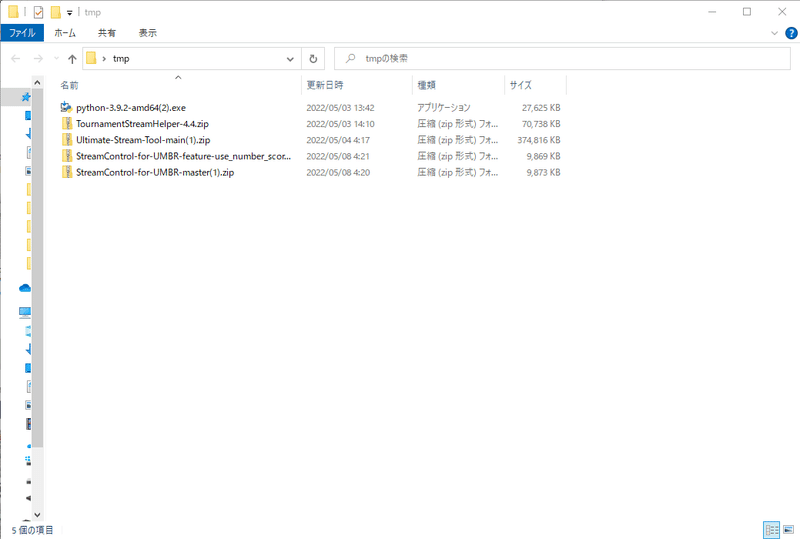The height and width of the screenshot is (539, 800).
Task: Click the date 2022/05/08 4:21
Action: [x=338, y=156]
